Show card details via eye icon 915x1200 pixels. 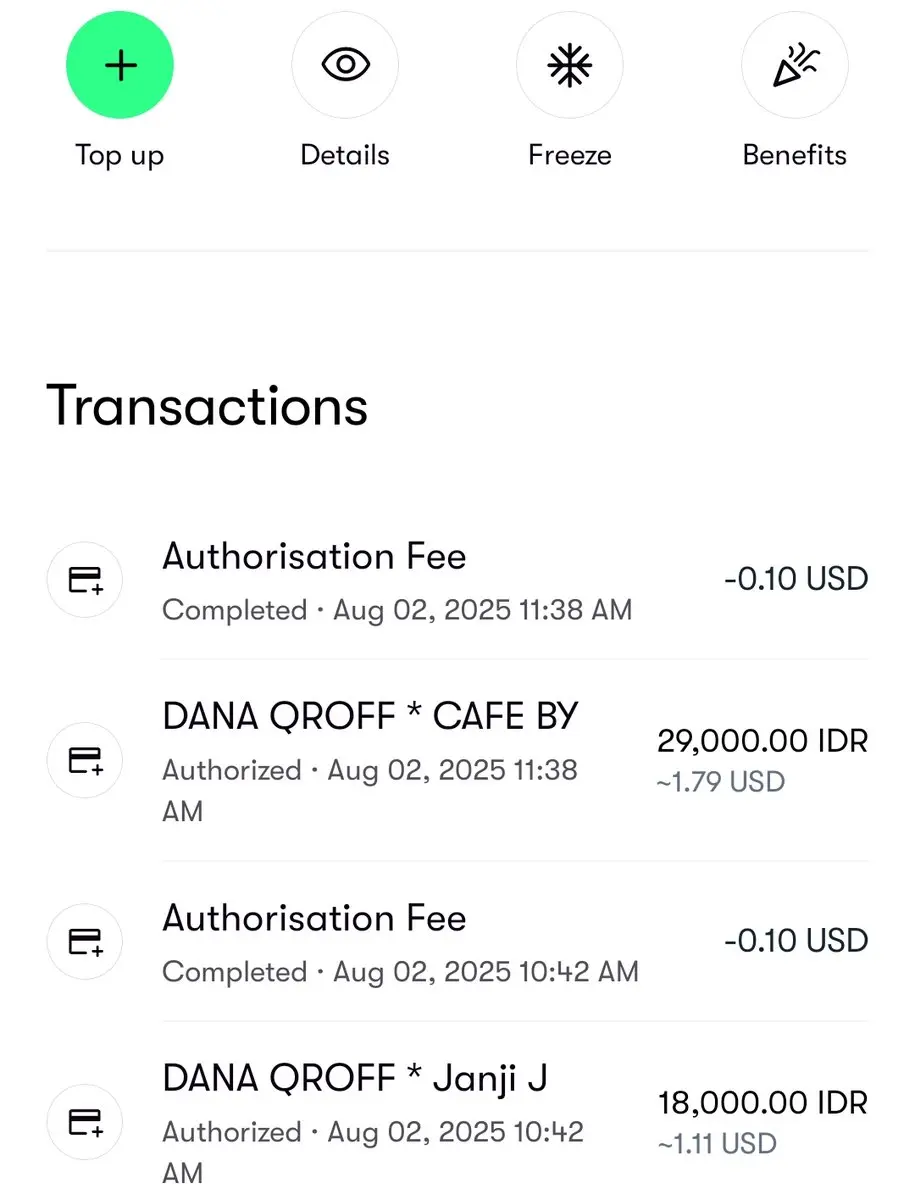click(345, 65)
